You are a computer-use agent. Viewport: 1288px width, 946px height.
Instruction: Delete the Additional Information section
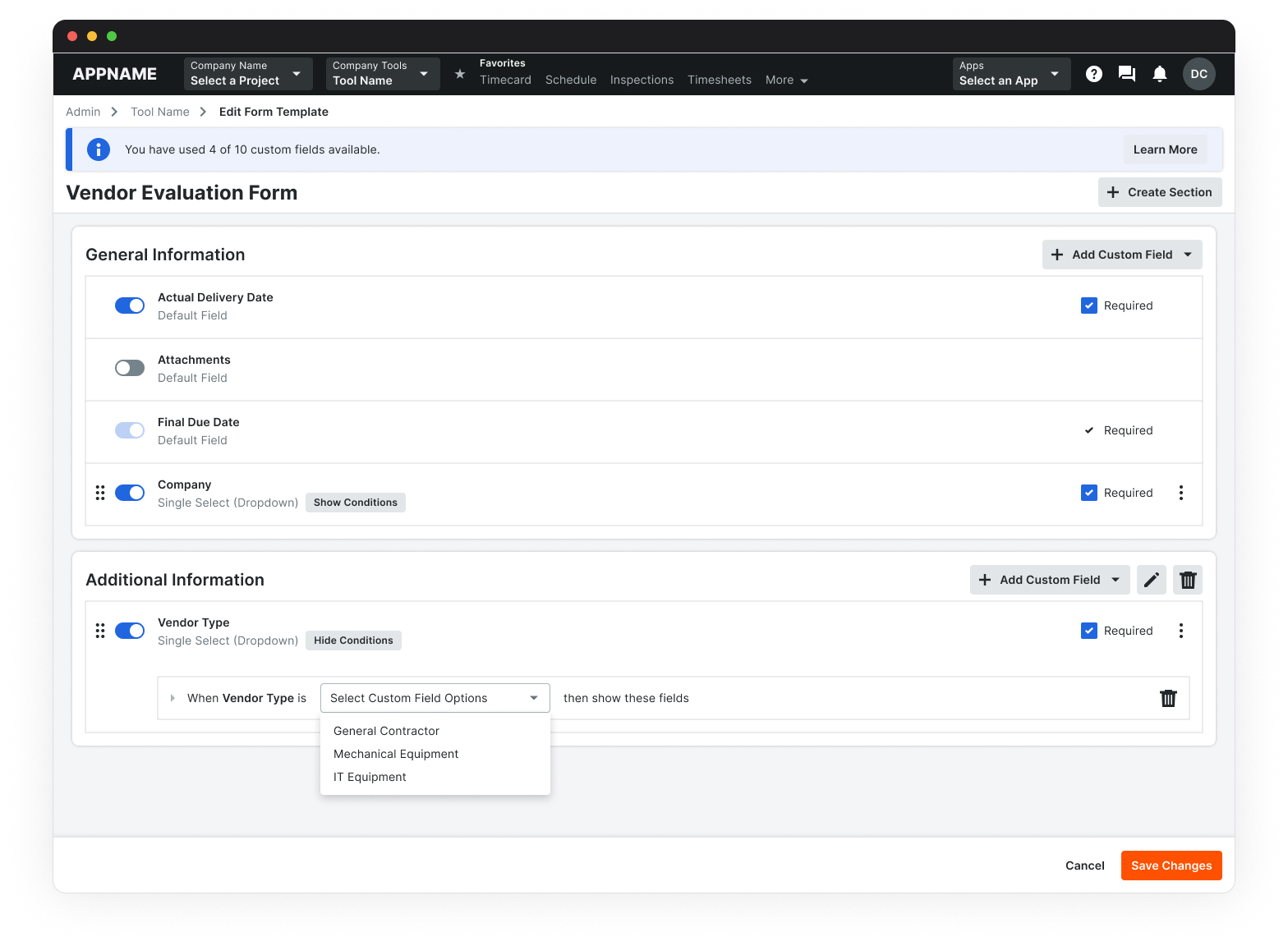tap(1188, 580)
